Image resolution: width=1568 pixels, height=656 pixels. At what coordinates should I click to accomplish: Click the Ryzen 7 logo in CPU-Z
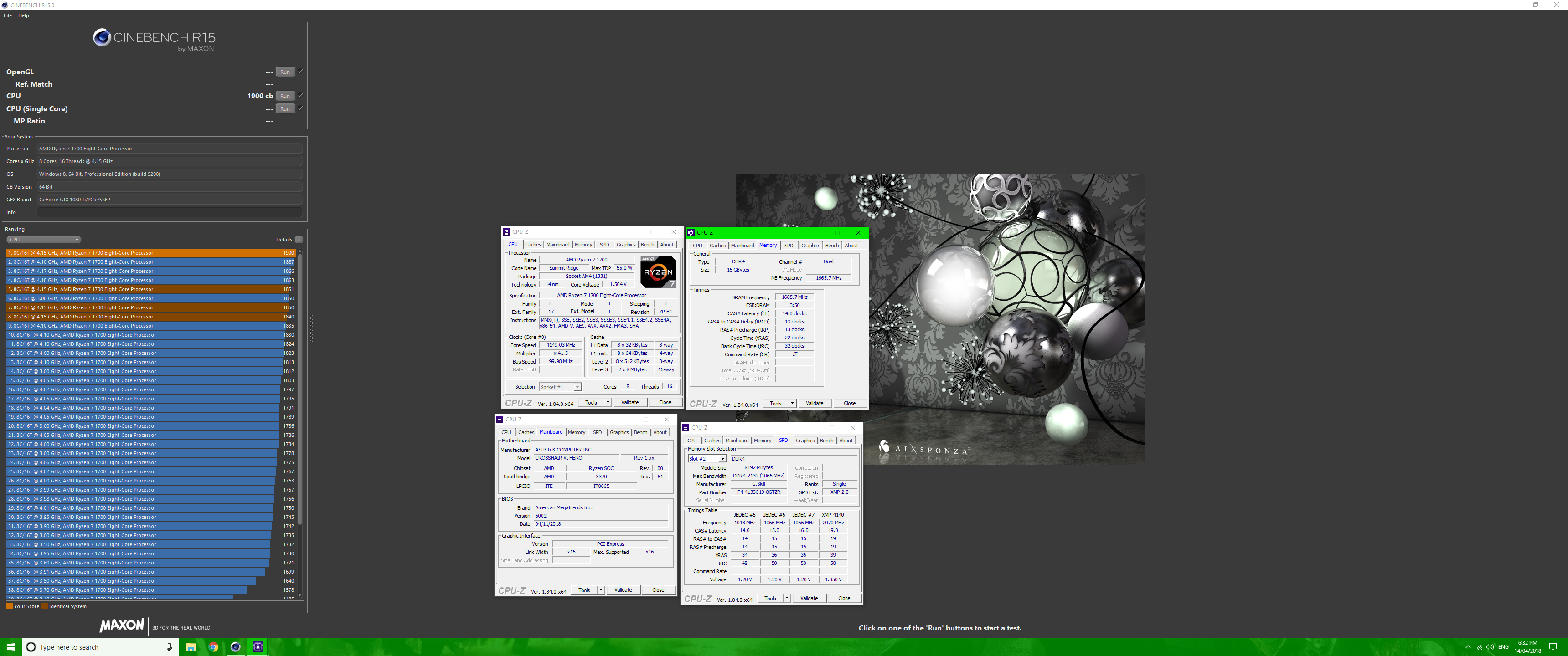tap(658, 272)
